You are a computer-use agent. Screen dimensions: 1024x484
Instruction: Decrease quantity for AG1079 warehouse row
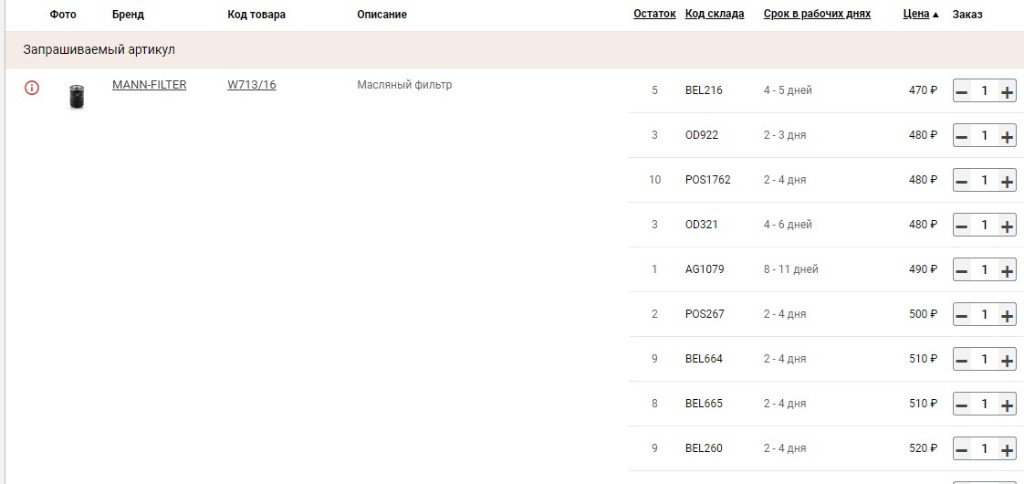click(x=961, y=270)
